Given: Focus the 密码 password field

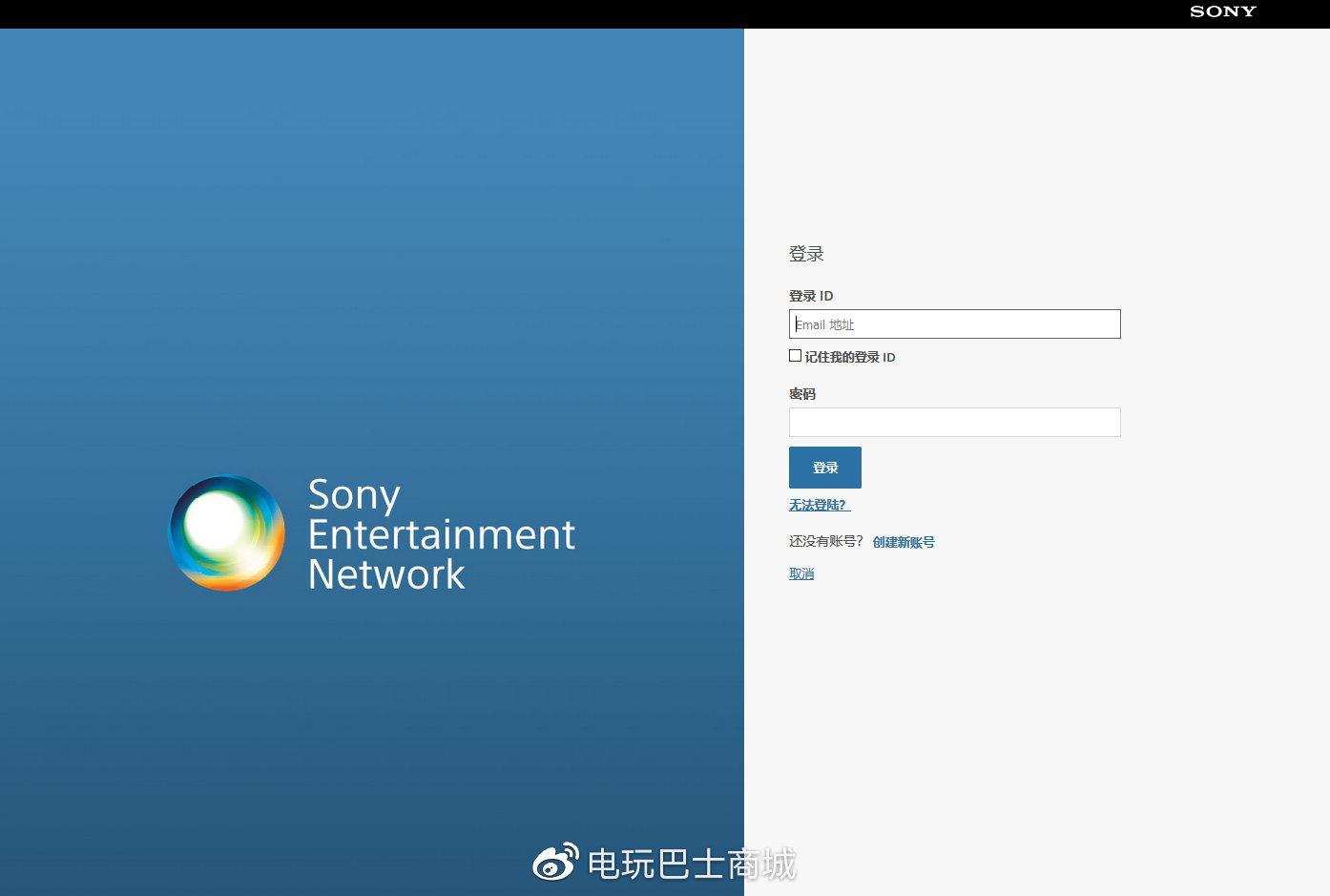Looking at the screenshot, I should 954,423.
